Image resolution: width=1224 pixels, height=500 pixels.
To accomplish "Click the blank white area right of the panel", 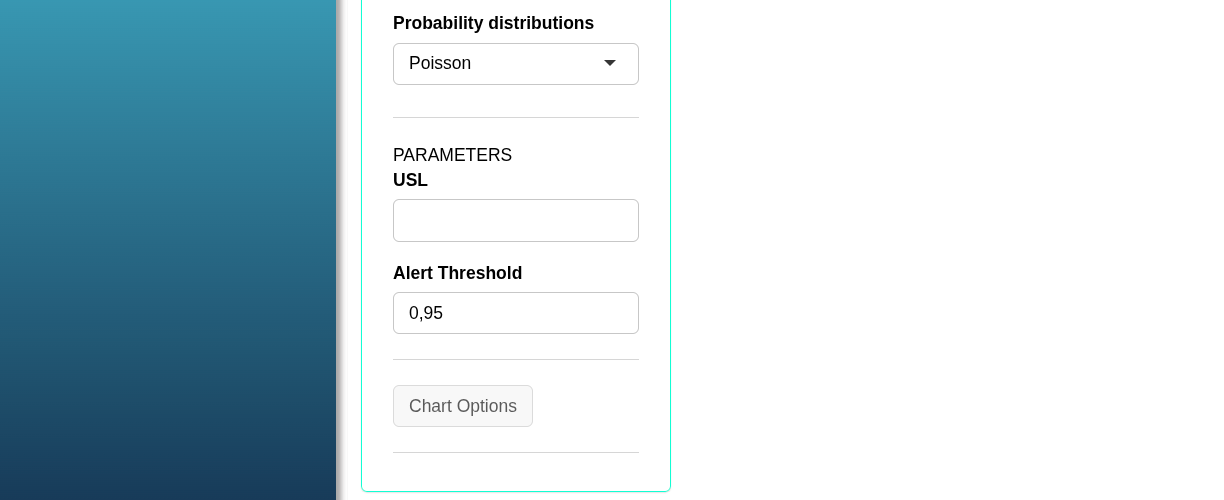I will 947,250.
